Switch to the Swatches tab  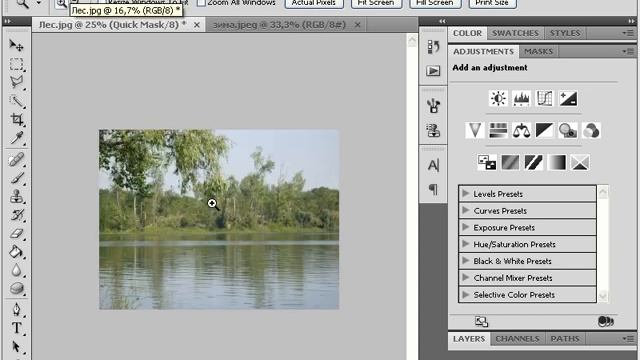tap(515, 33)
